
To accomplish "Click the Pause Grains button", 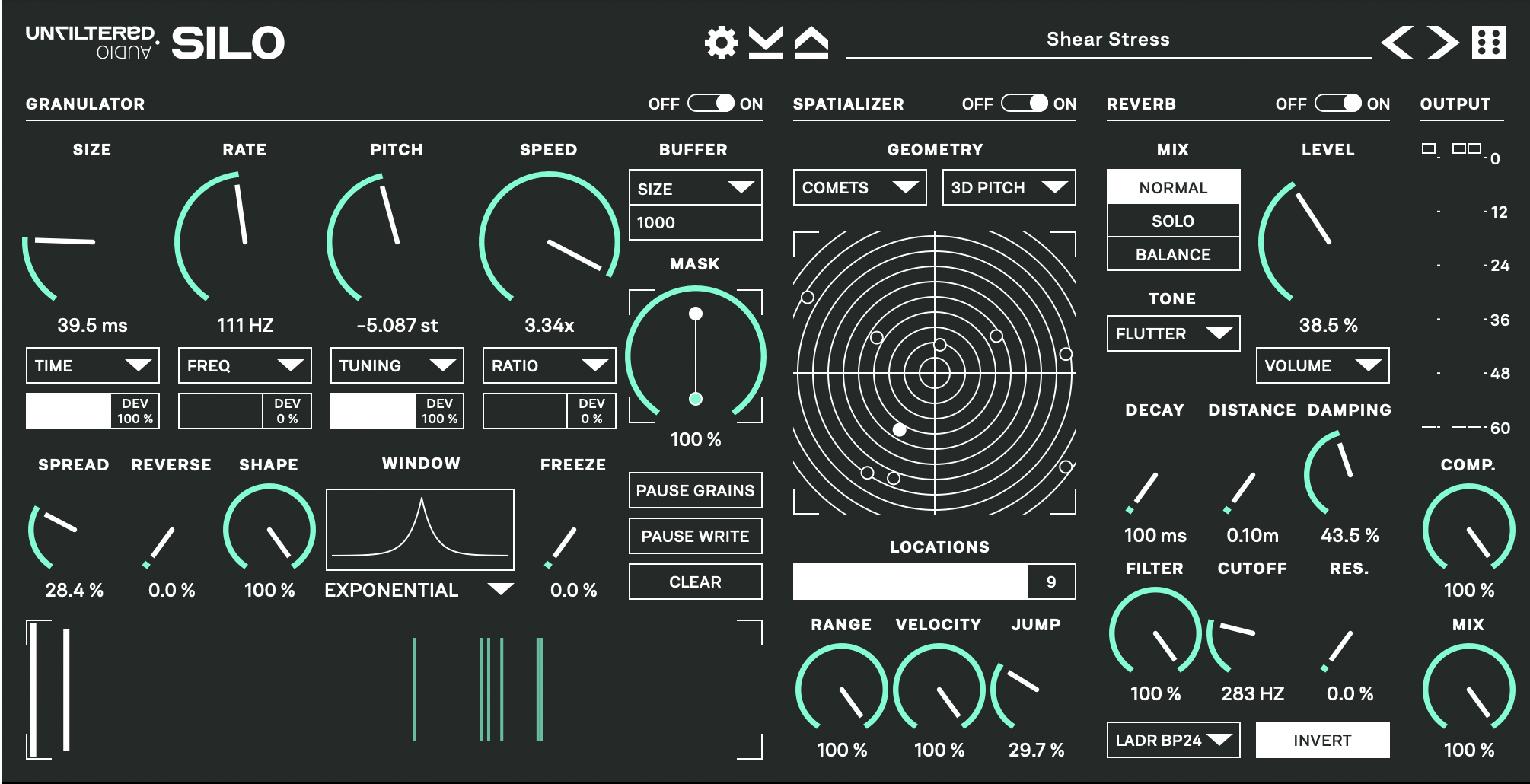I will pyautogui.click(x=695, y=490).
